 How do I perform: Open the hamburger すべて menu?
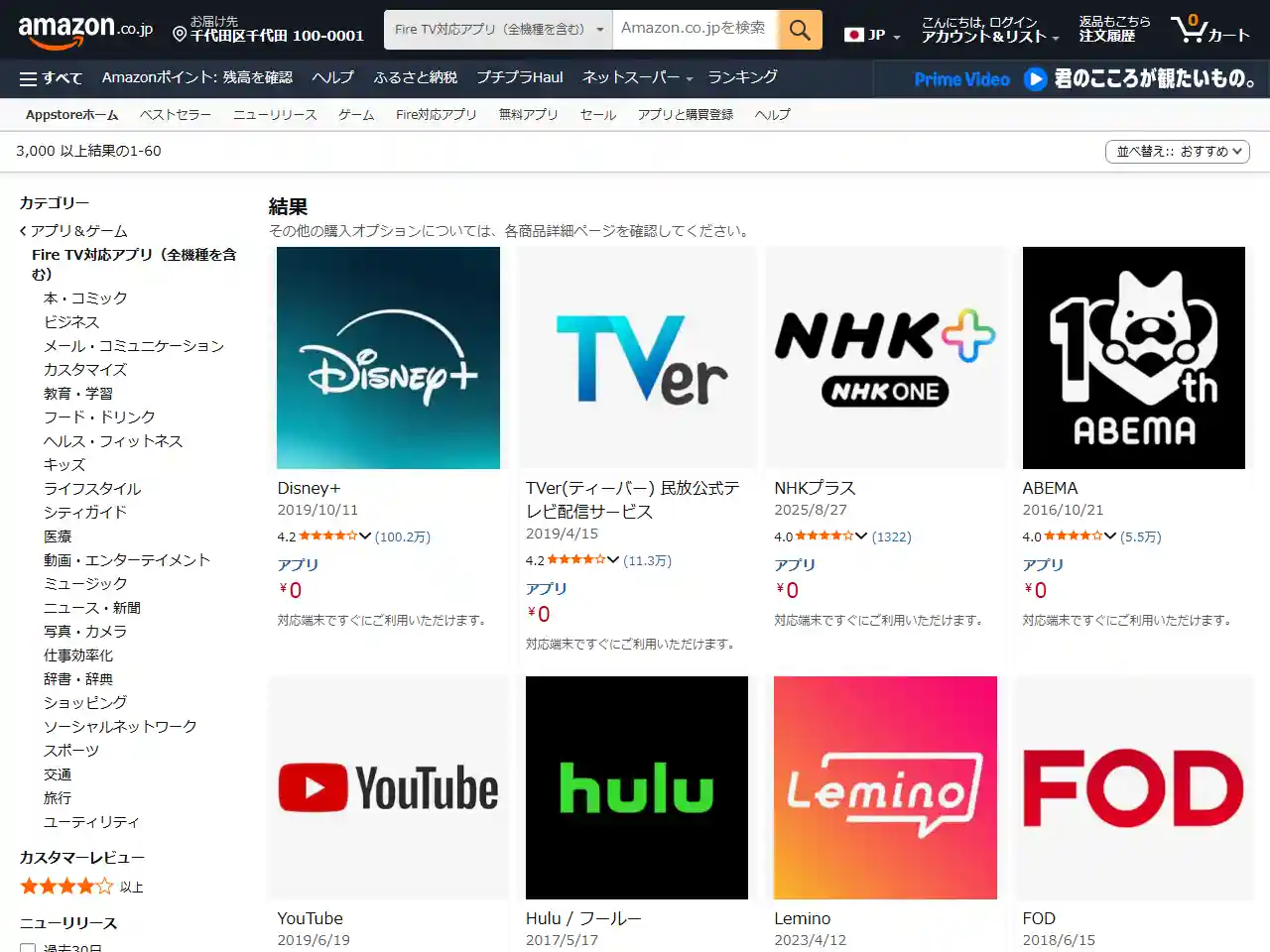pos(51,77)
